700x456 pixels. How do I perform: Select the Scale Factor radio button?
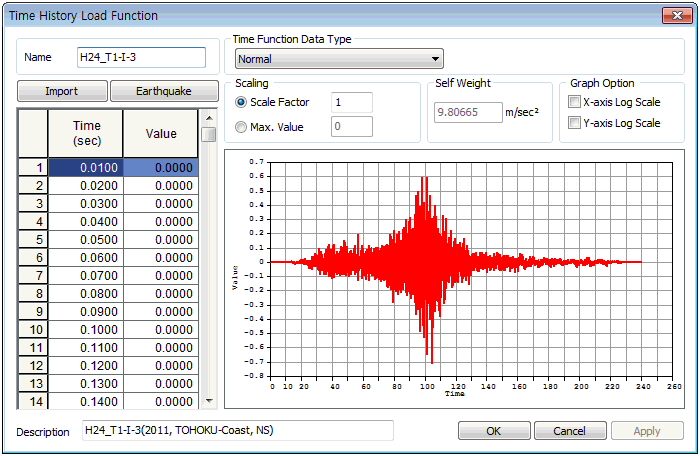point(241,102)
